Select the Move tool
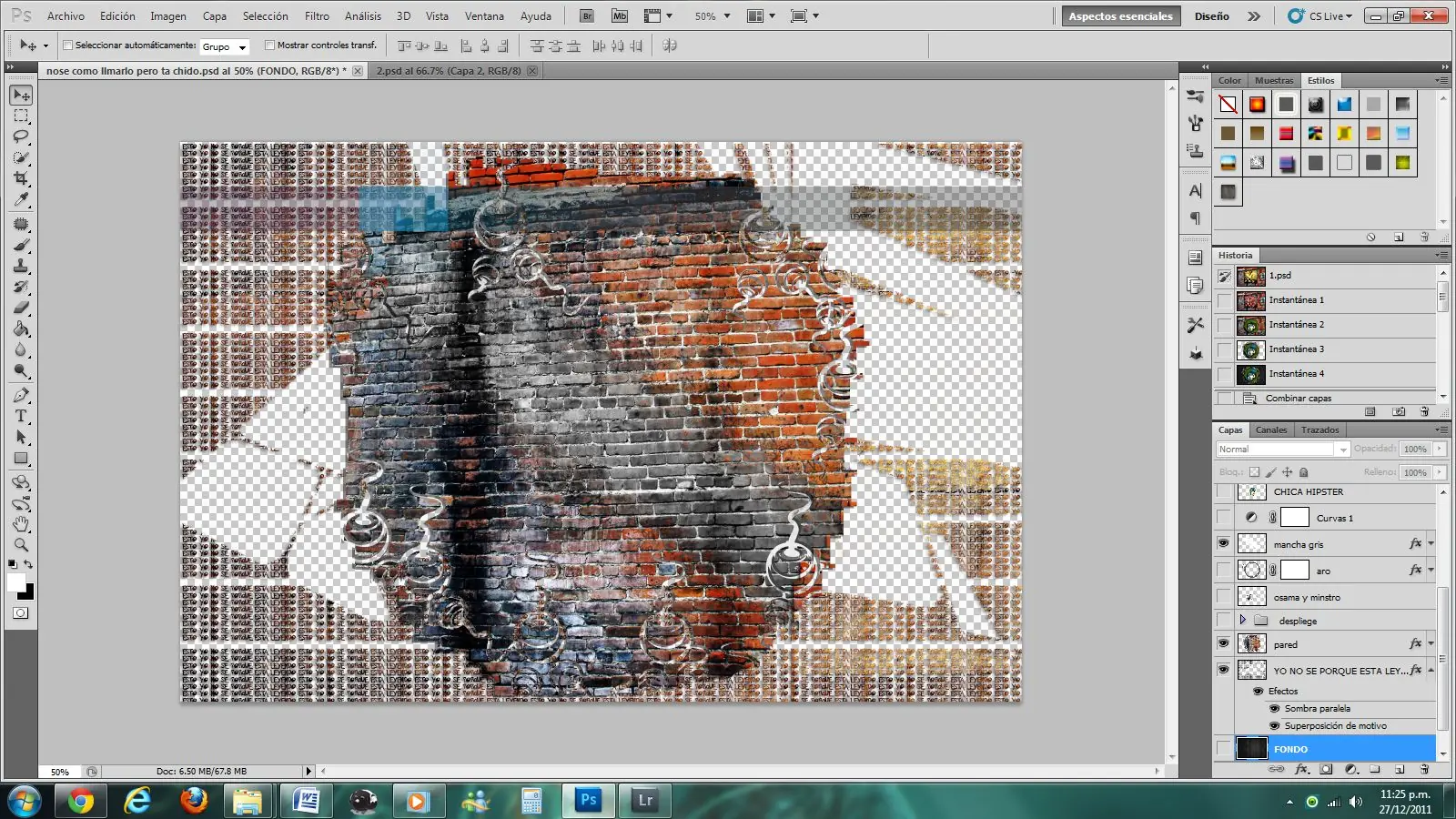 (21, 95)
